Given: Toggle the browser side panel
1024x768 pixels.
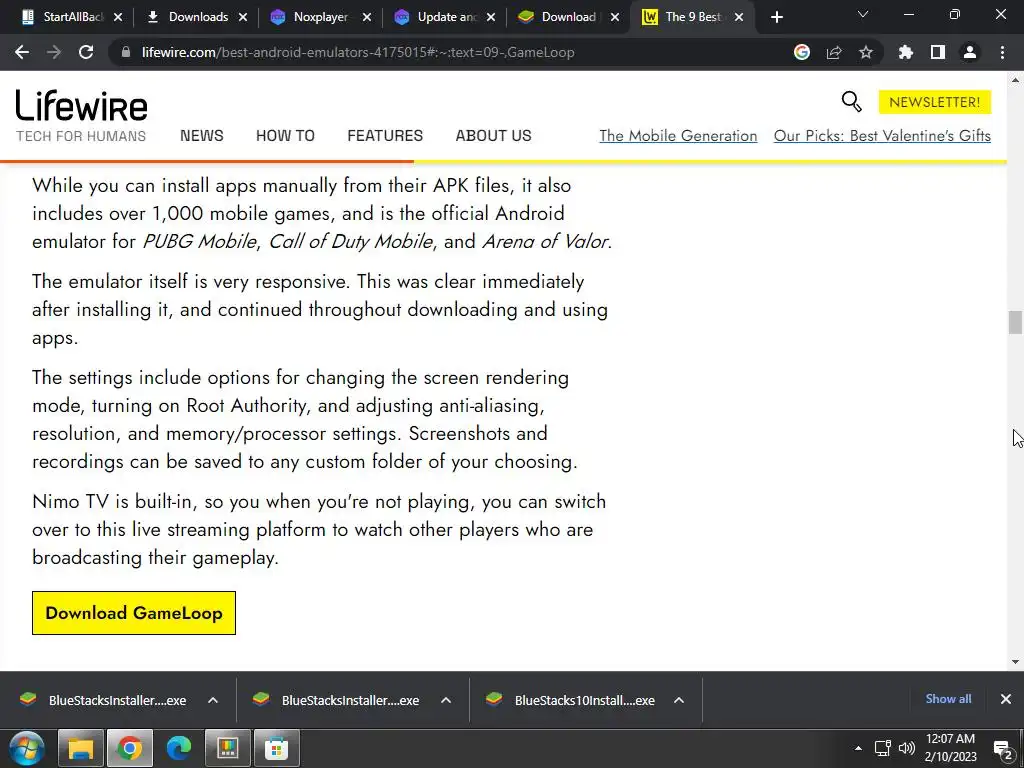Looking at the screenshot, I should (x=938, y=52).
